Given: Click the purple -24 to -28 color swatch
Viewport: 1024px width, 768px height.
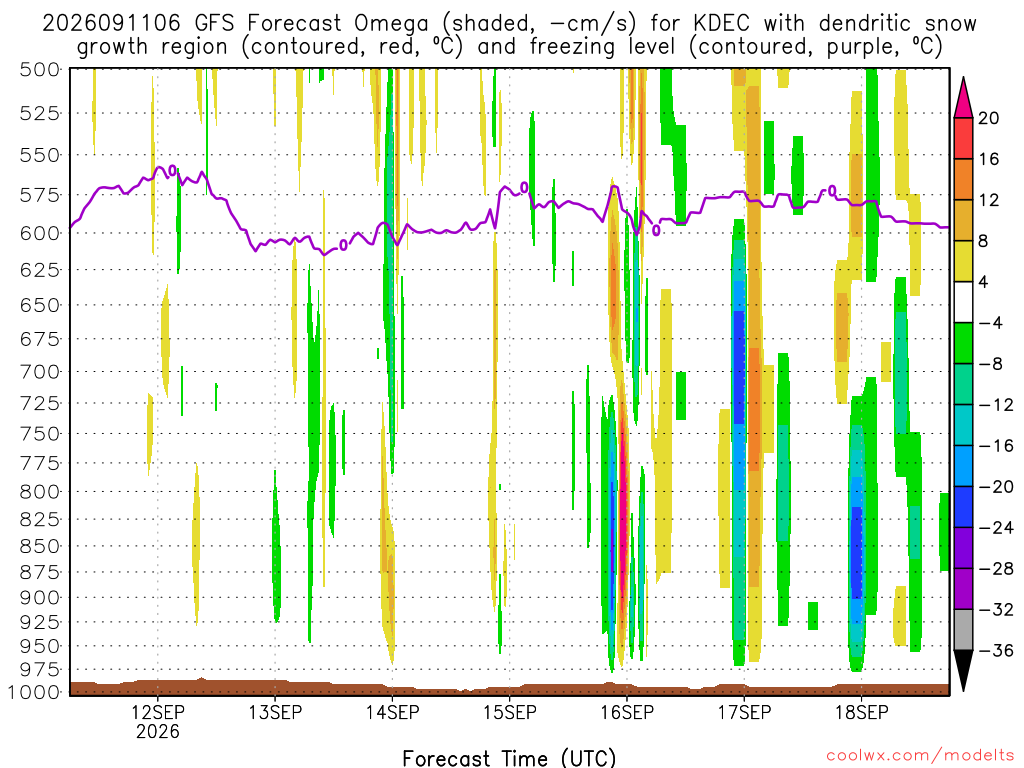Looking at the screenshot, I should [963, 548].
